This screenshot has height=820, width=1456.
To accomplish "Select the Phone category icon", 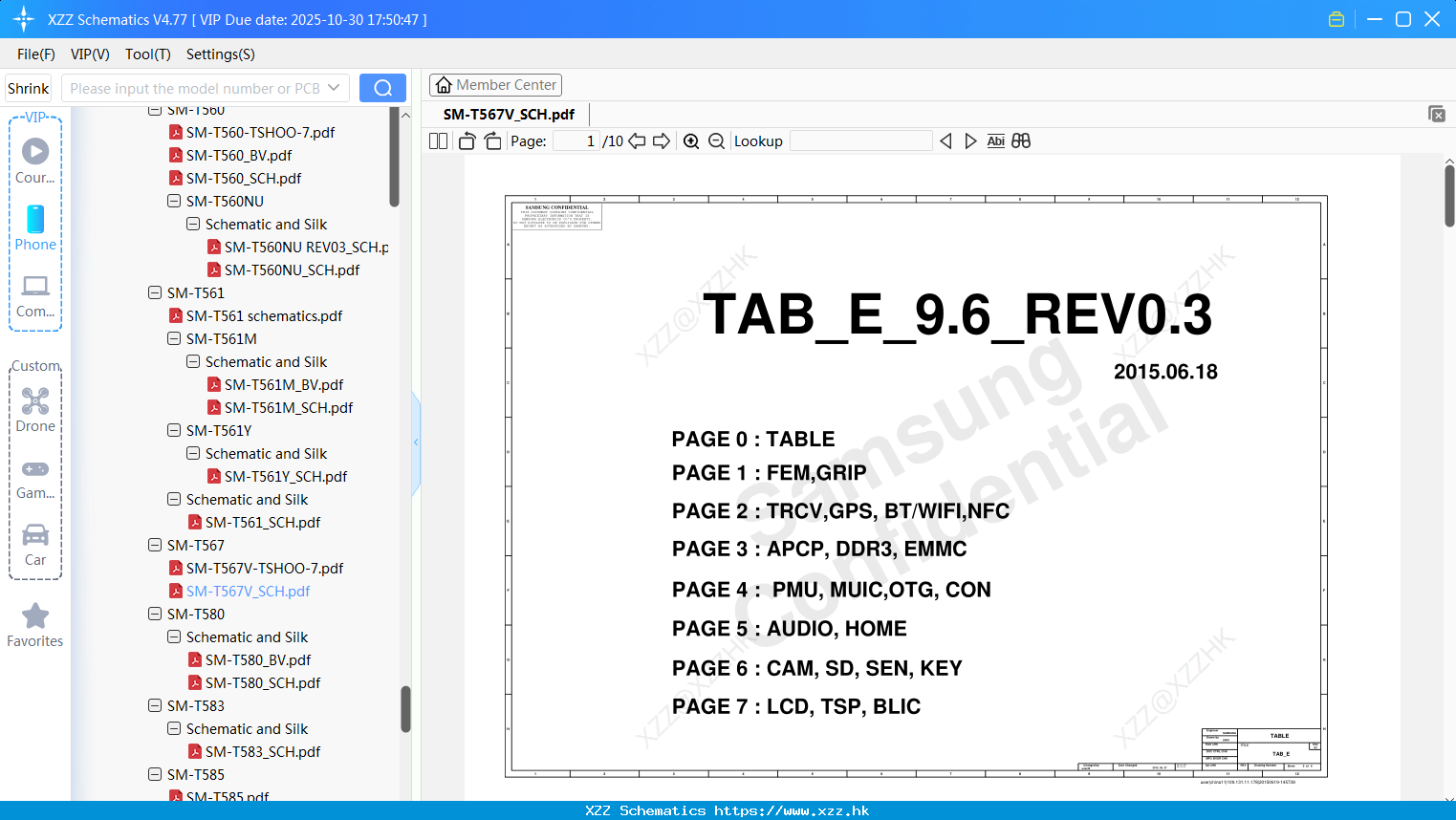I will [35, 228].
